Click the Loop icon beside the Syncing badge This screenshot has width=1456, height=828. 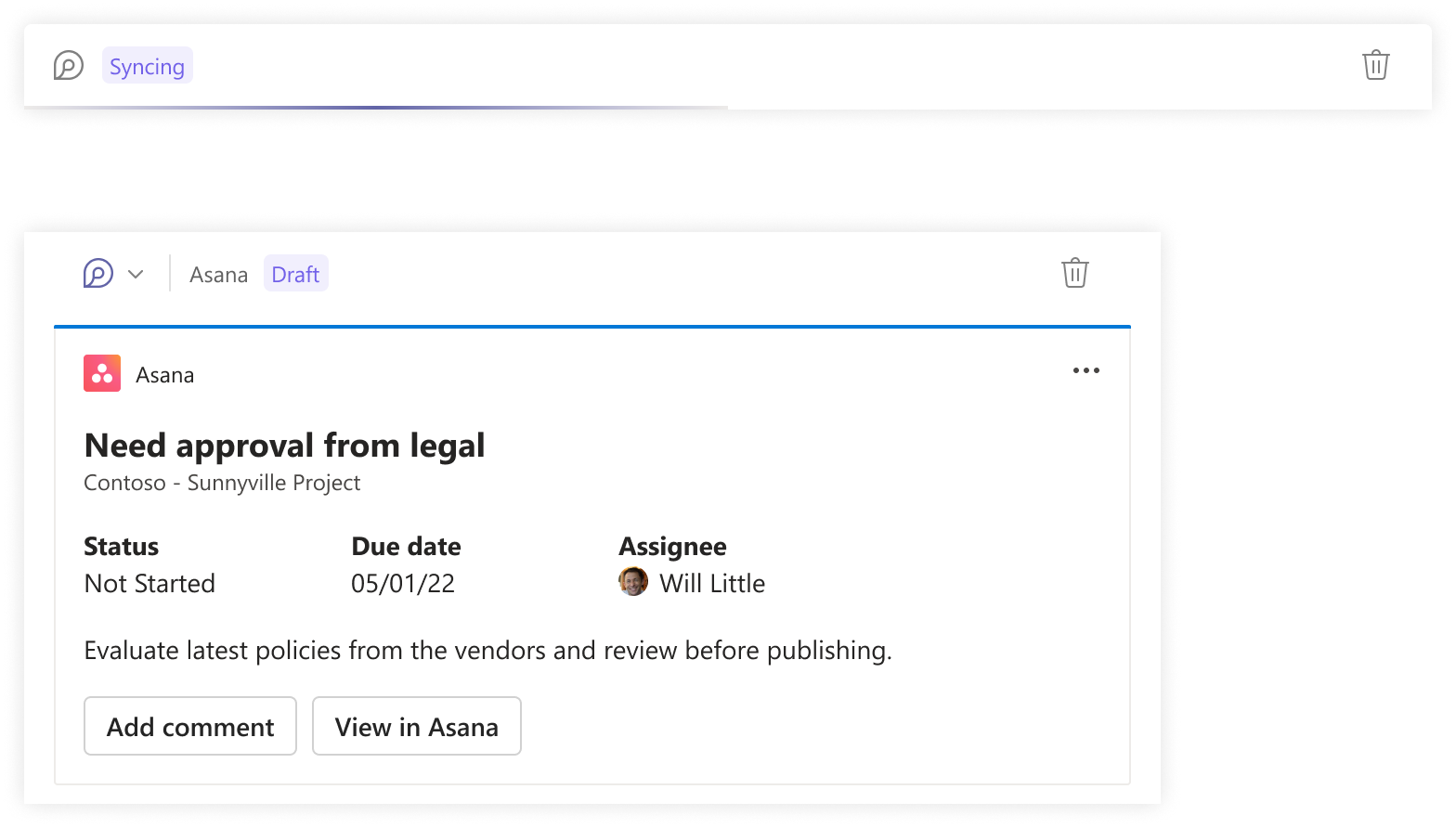69,66
